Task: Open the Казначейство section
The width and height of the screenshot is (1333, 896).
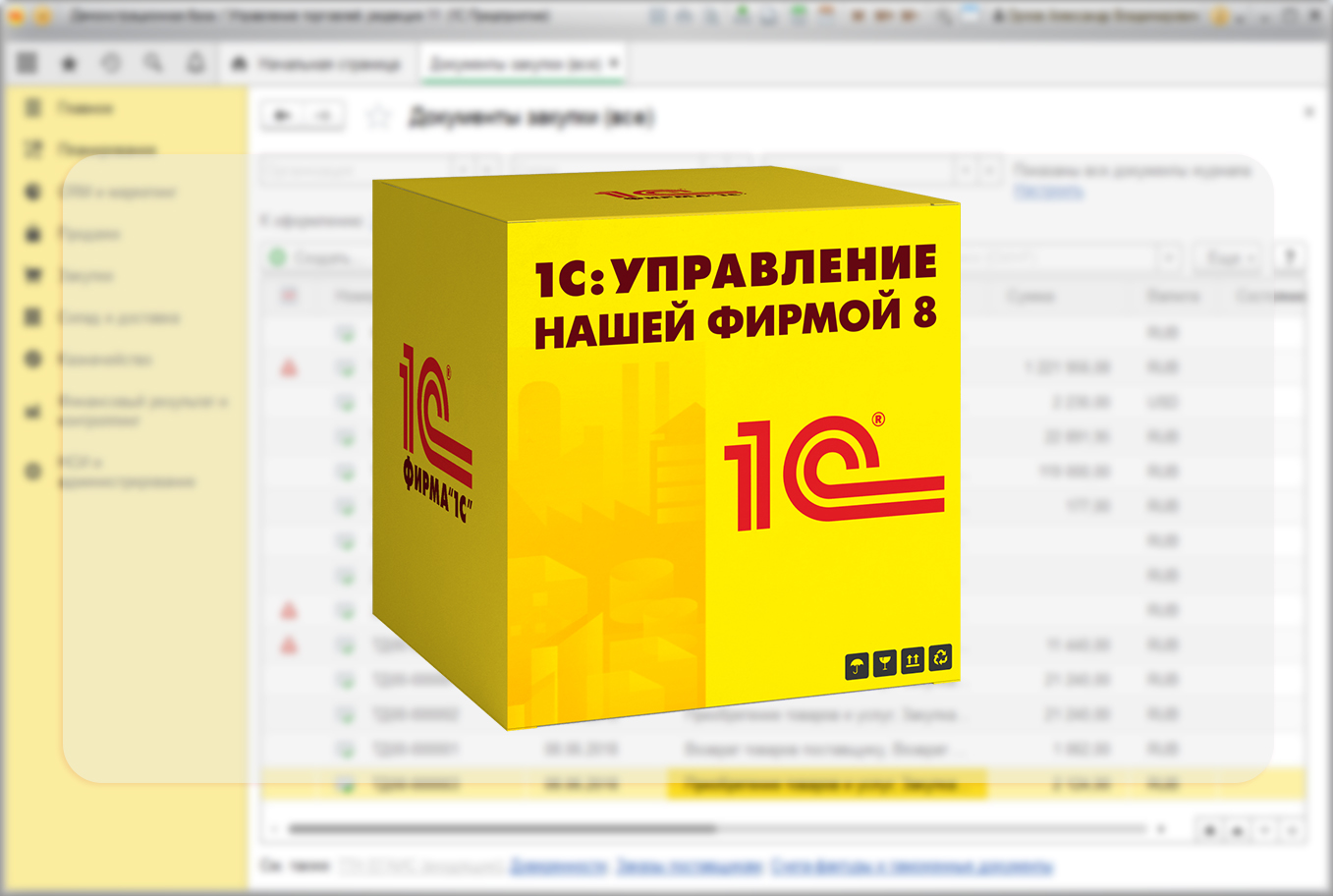Action: point(105,360)
